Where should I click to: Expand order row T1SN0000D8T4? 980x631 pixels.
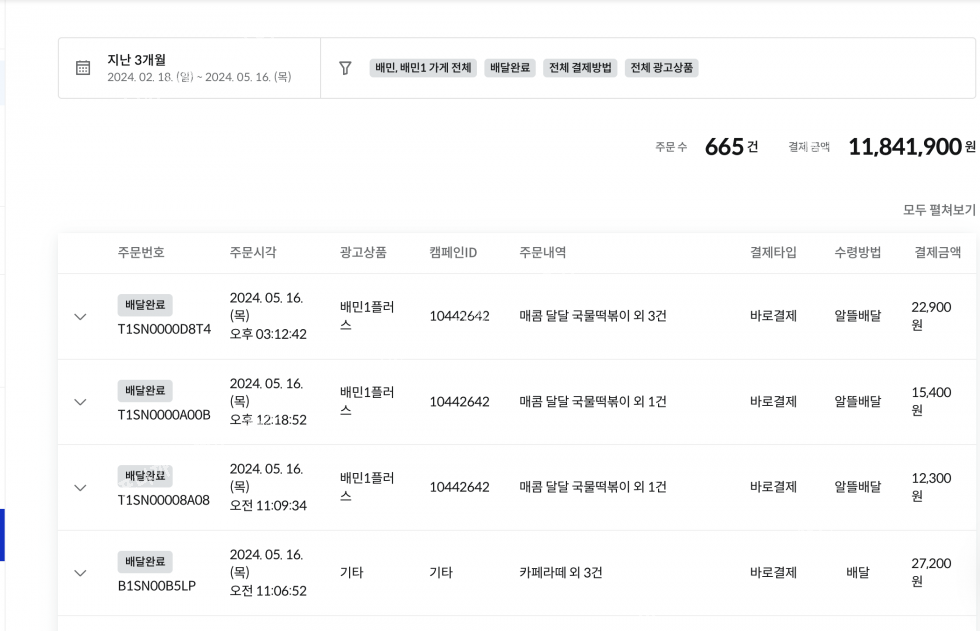coord(81,317)
